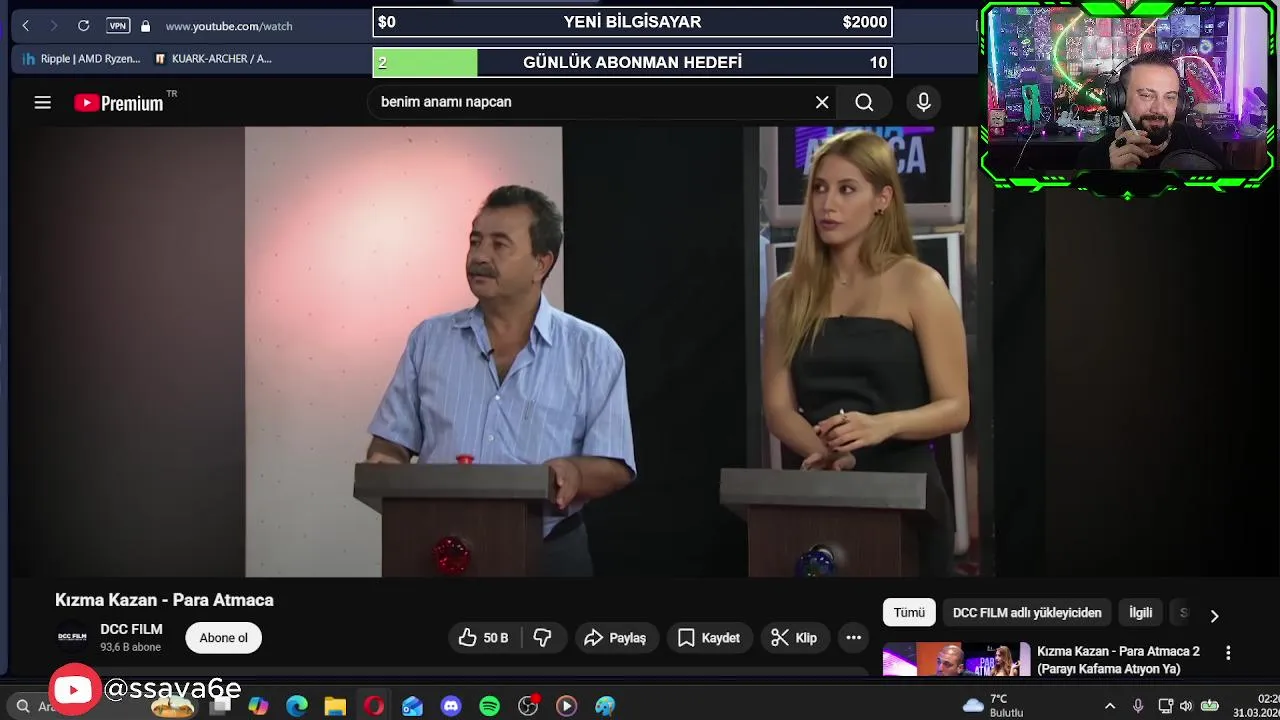Open the DCC FILM channel avatar
This screenshot has height=720, width=1280.
(72, 637)
